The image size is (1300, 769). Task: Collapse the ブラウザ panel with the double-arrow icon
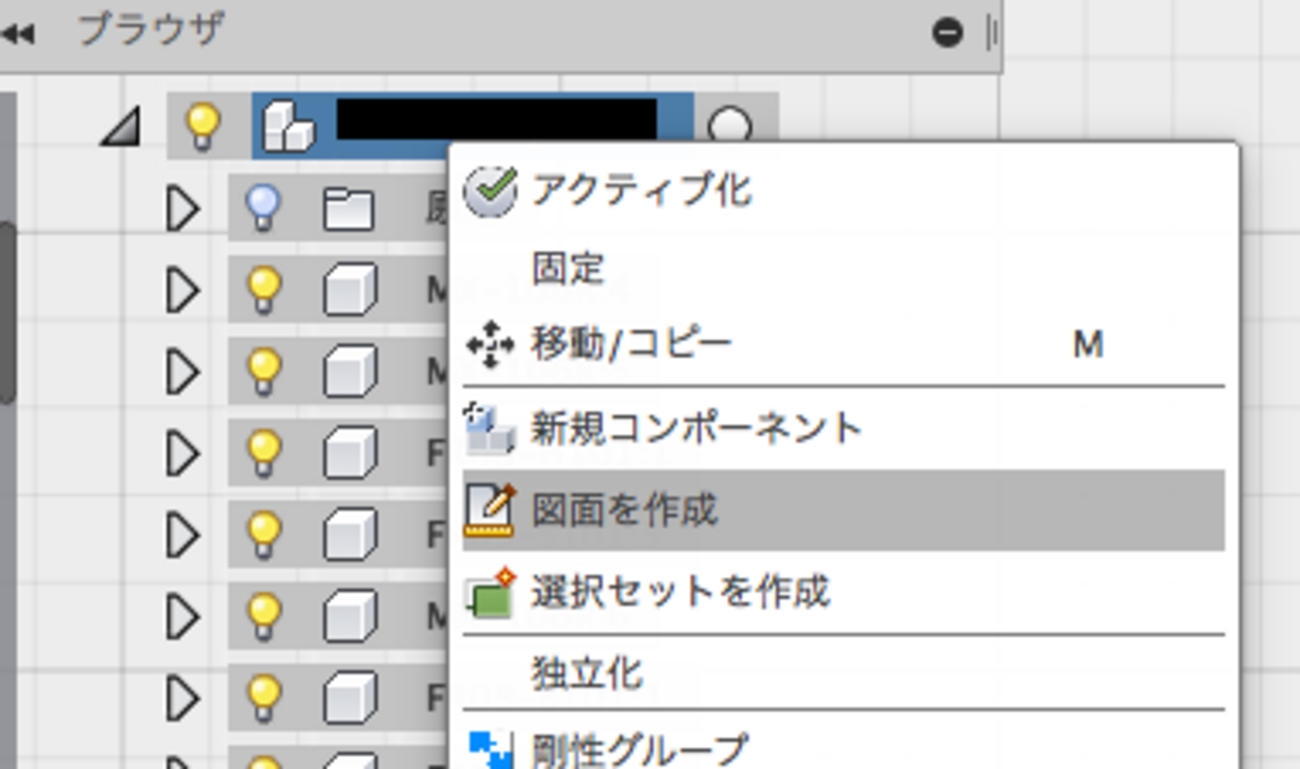[19, 34]
